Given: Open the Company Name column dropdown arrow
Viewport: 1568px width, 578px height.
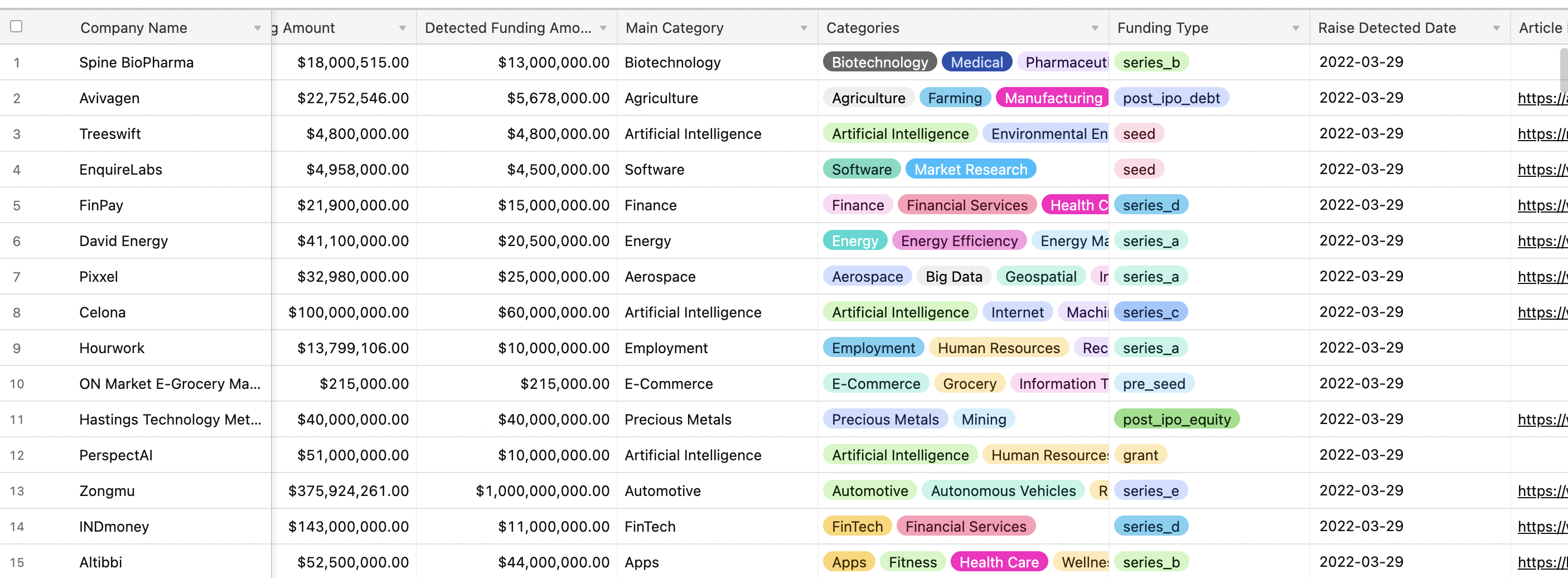Looking at the screenshot, I should (x=258, y=28).
